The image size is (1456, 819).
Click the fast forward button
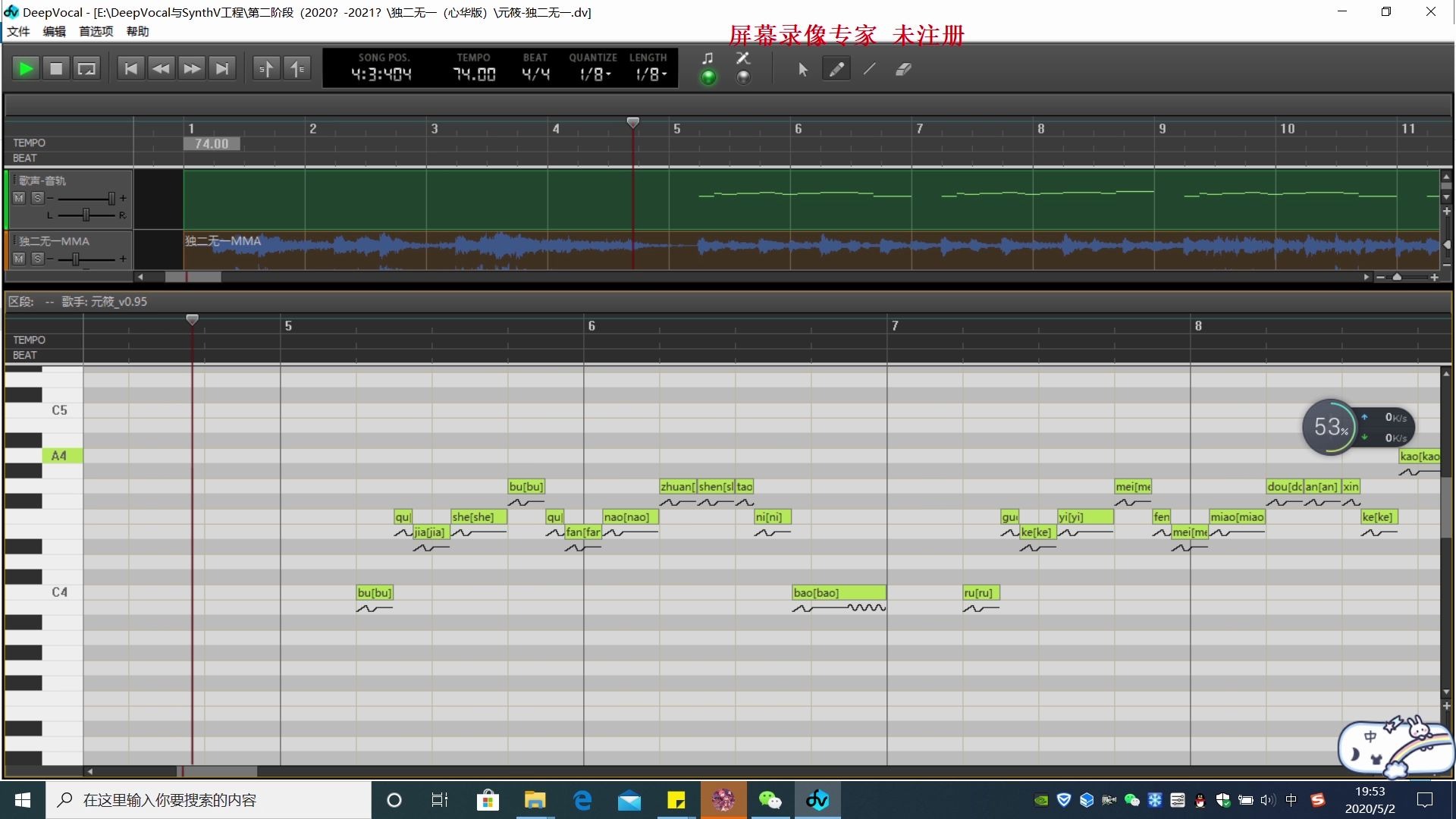(192, 69)
